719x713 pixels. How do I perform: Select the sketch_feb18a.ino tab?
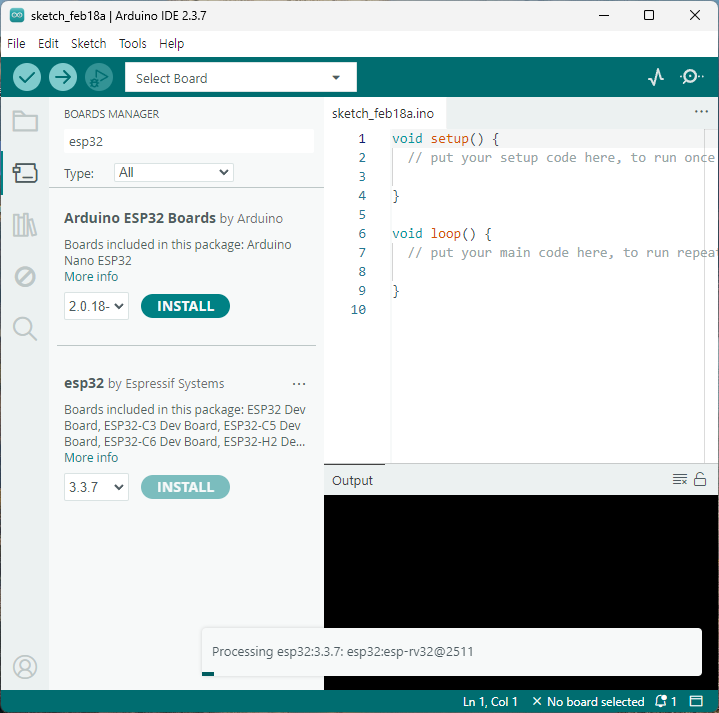384,113
